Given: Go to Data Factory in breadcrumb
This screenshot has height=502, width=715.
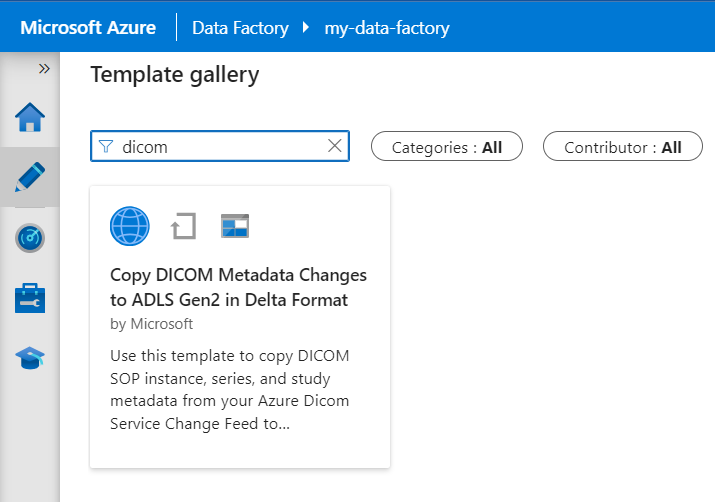Looking at the screenshot, I should coord(240,27).
